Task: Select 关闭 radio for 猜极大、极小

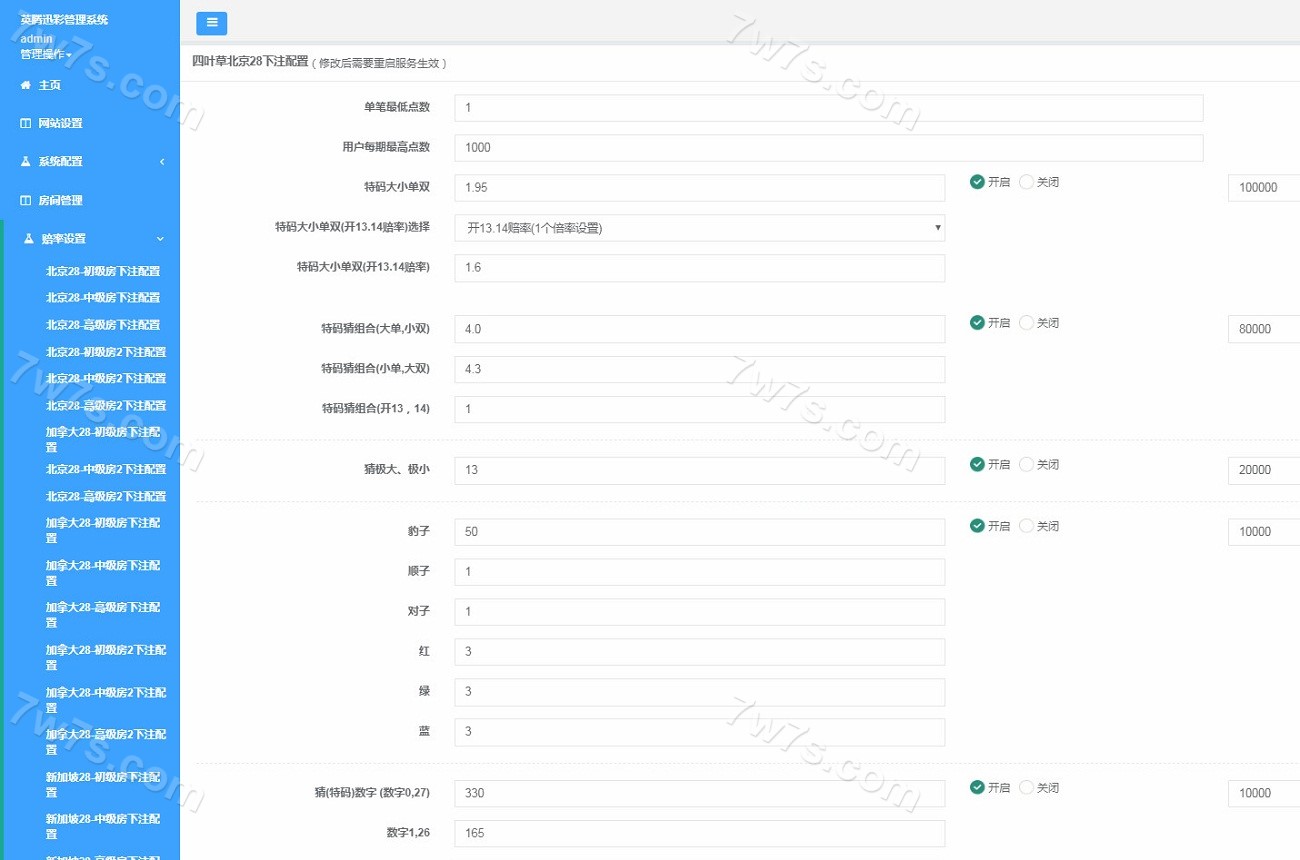Action: (x=1026, y=464)
